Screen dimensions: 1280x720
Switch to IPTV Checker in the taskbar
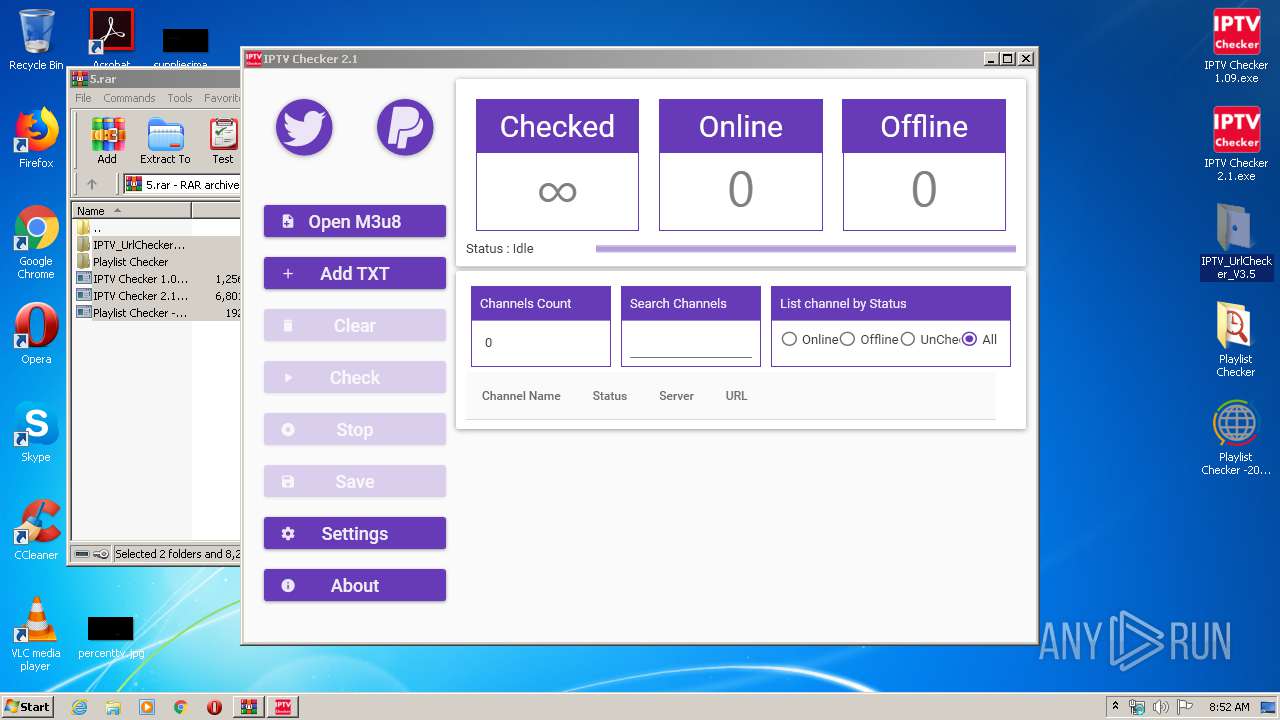pyautogui.click(x=283, y=707)
